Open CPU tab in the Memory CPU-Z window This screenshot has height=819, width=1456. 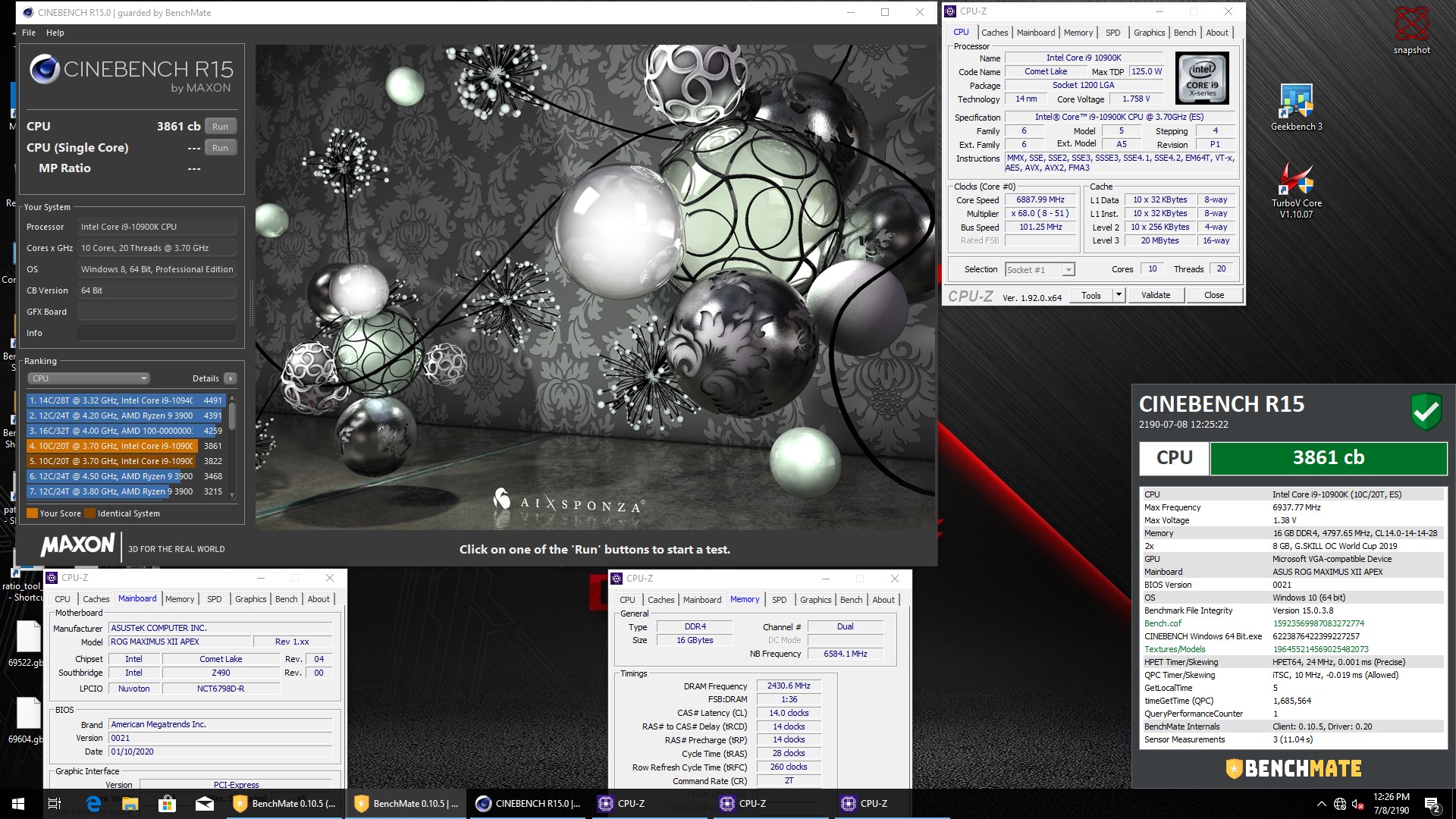pyautogui.click(x=627, y=600)
